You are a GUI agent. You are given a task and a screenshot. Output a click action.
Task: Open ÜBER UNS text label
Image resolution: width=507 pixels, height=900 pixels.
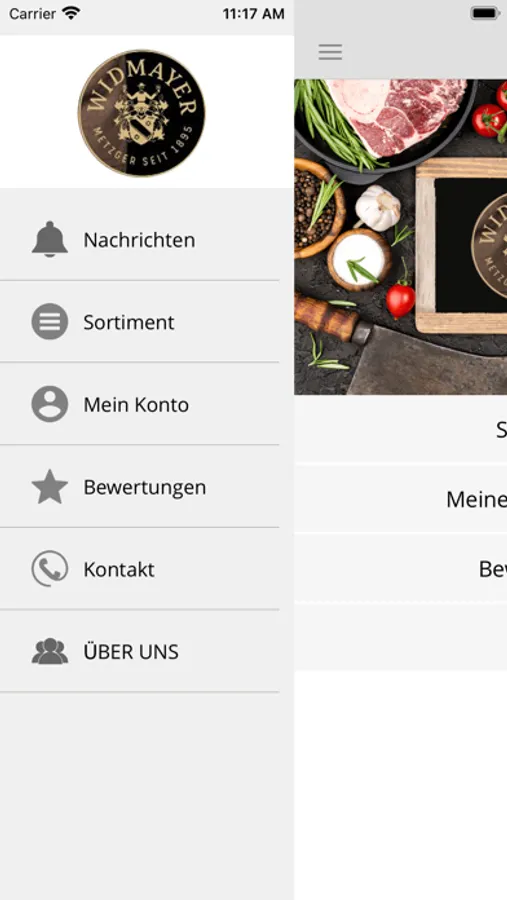pos(131,651)
